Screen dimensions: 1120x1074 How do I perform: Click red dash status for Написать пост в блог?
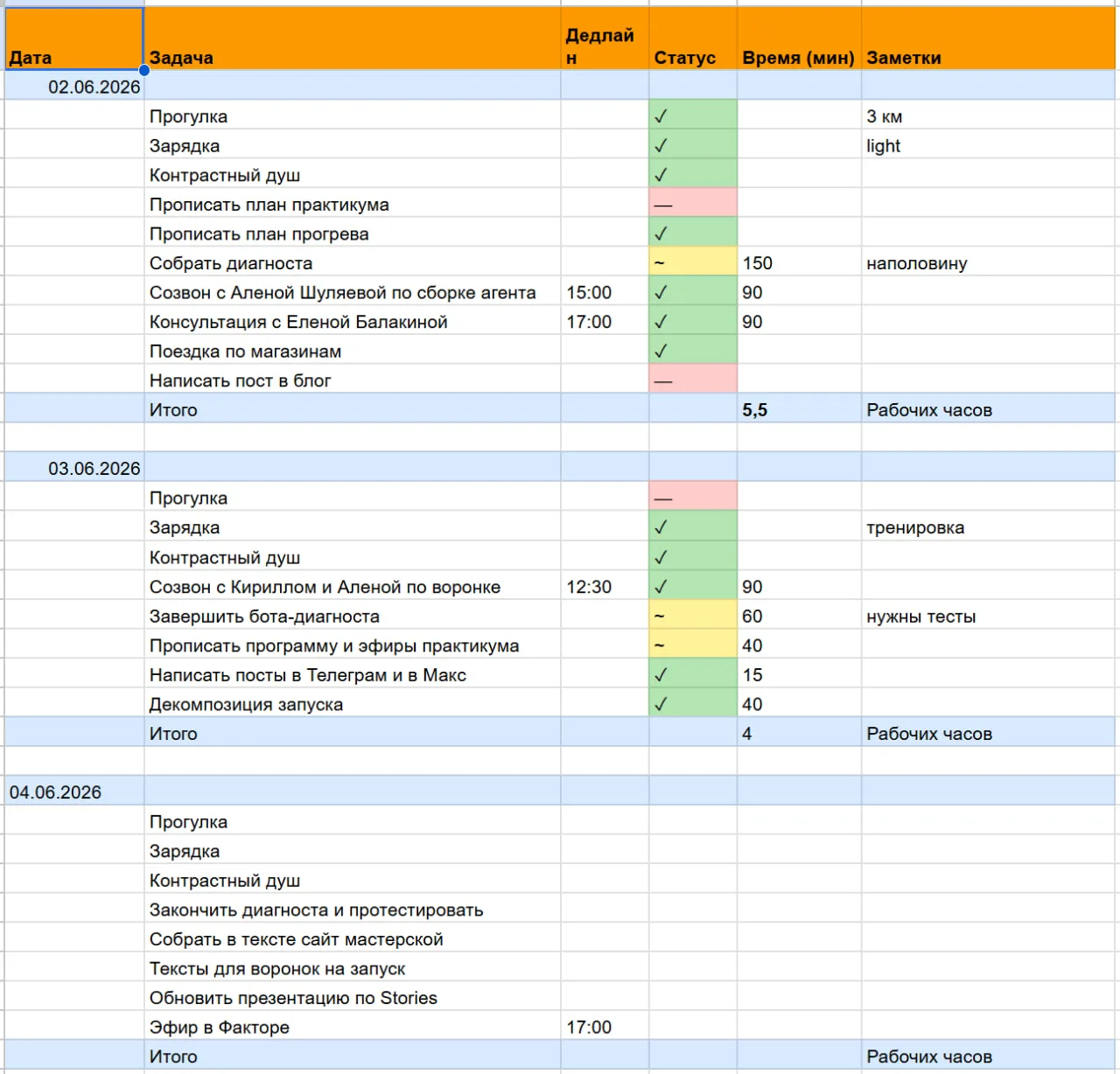(693, 380)
